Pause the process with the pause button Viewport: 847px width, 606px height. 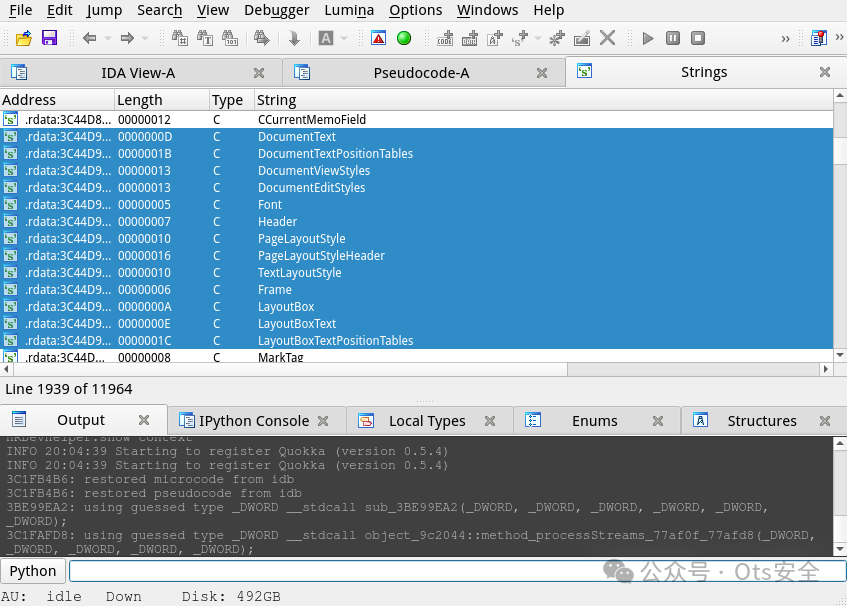673,38
